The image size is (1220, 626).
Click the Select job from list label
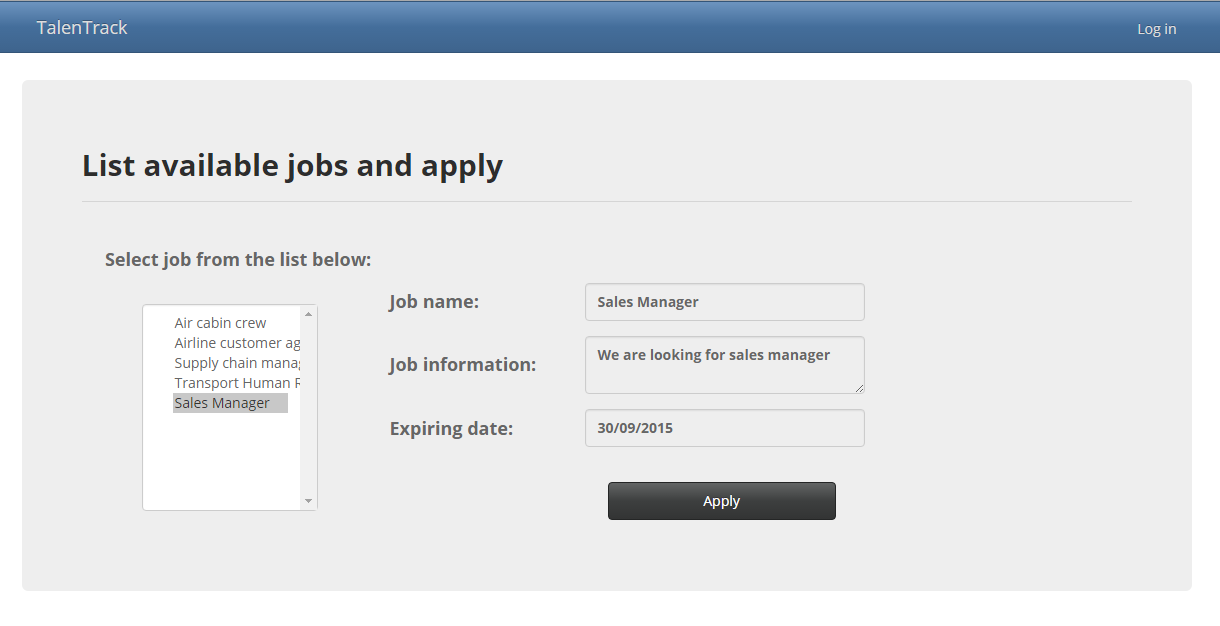click(x=238, y=260)
